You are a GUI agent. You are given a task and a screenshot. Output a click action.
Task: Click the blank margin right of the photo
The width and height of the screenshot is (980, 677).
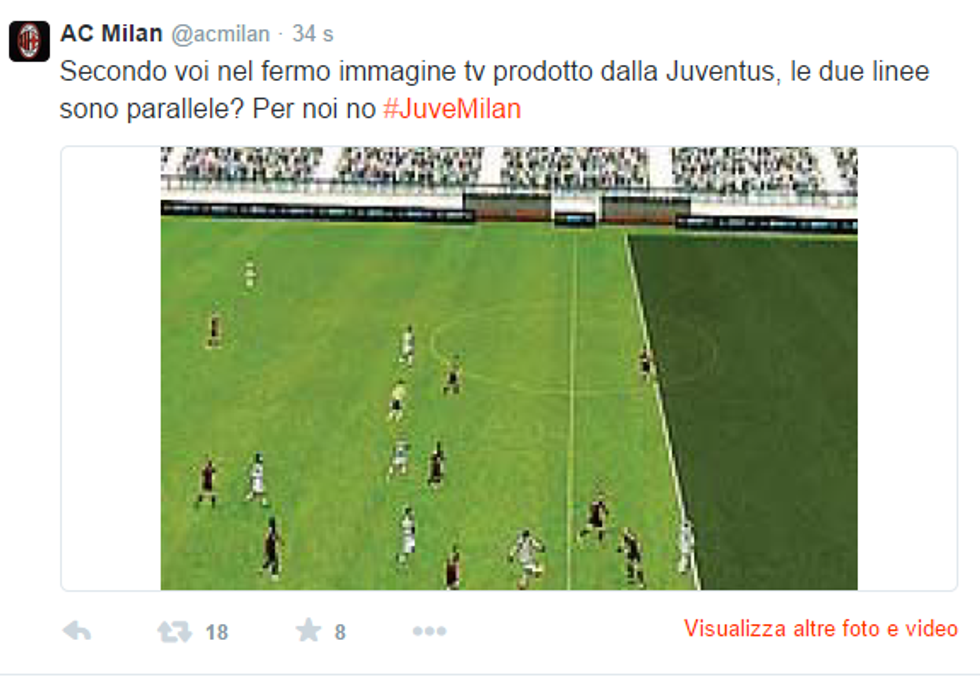pyautogui.click(x=907, y=368)
